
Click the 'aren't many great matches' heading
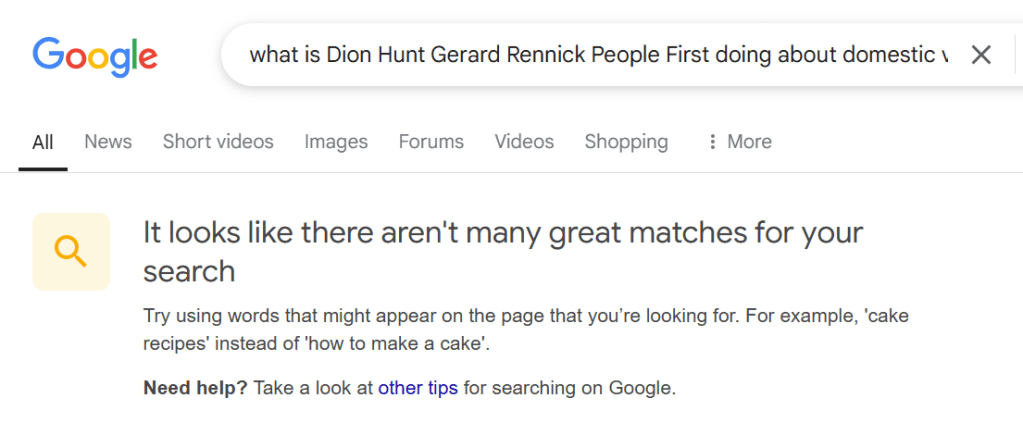(x=502, y=234)
